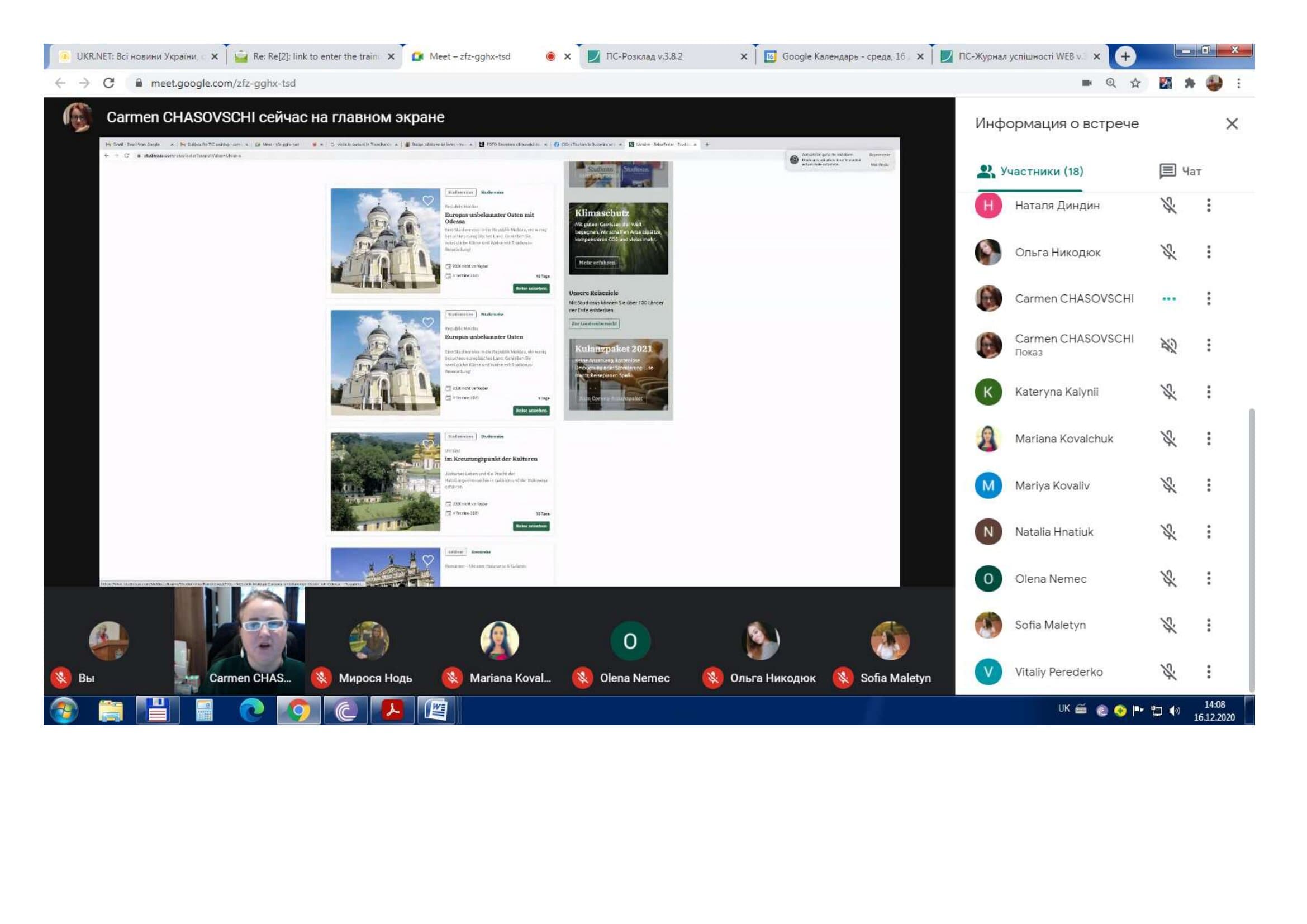
Task: Open the Chrome main menu
Action: 1238,83
